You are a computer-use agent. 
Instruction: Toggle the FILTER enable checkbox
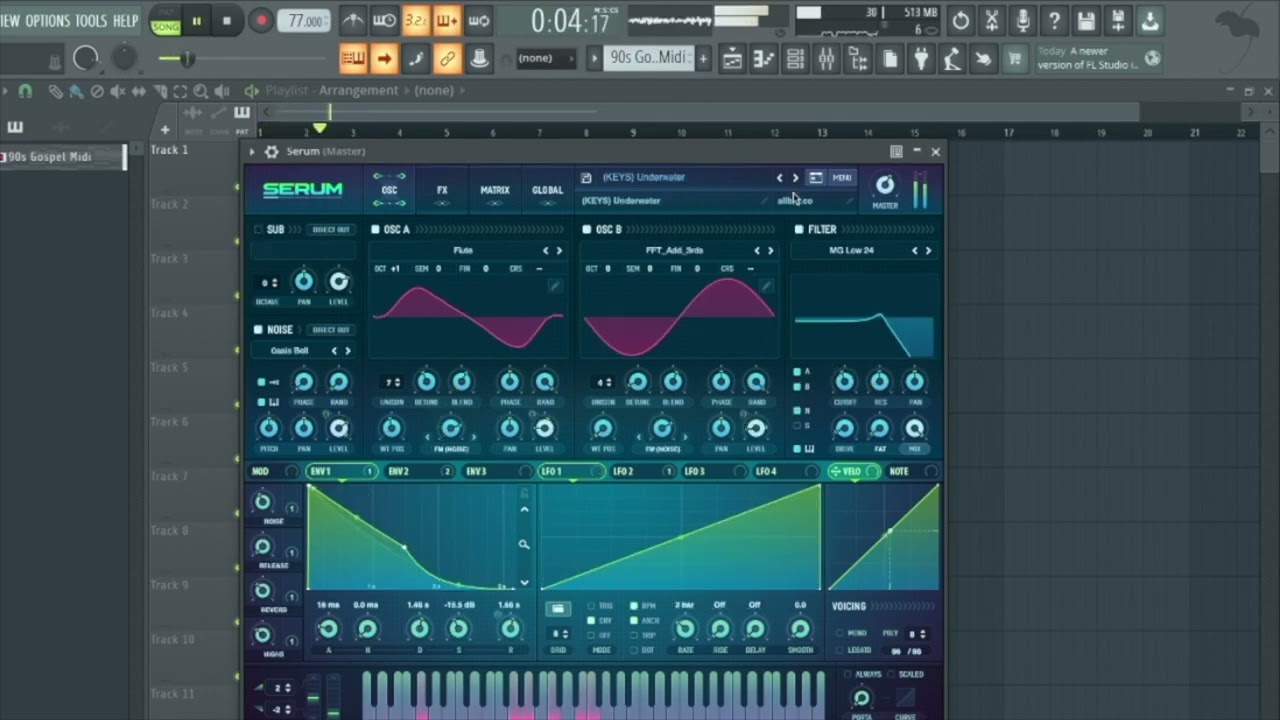[798, 230]
